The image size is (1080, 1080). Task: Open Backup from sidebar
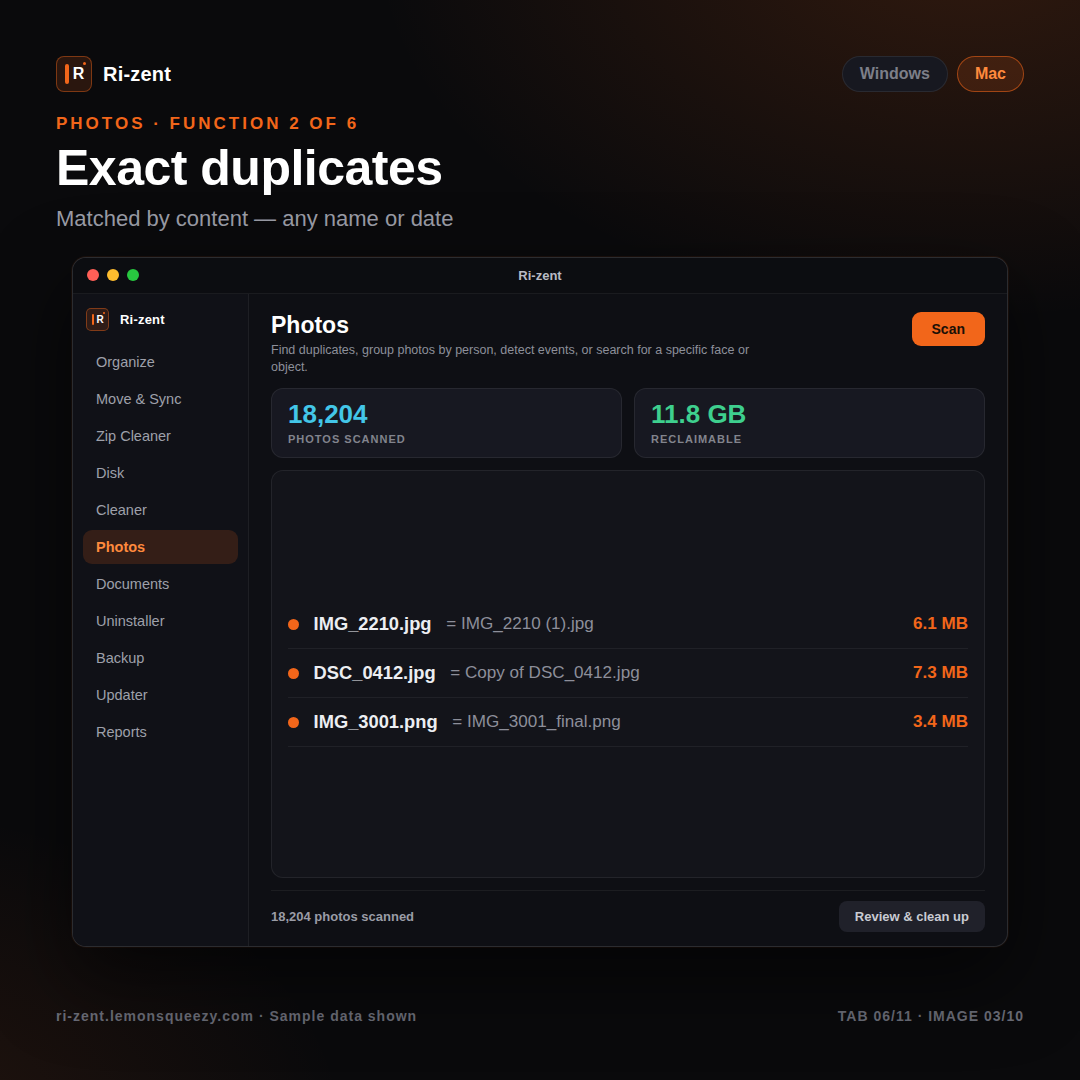click(x=160, y=658)
